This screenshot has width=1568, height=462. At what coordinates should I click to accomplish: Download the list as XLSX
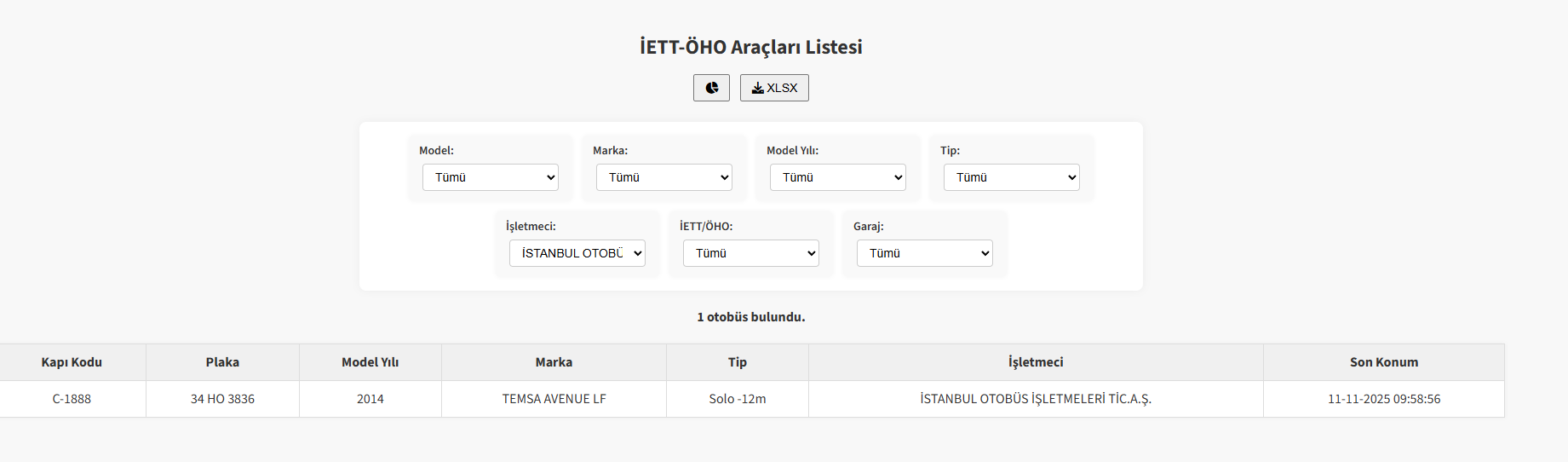[x=774, y=88]
